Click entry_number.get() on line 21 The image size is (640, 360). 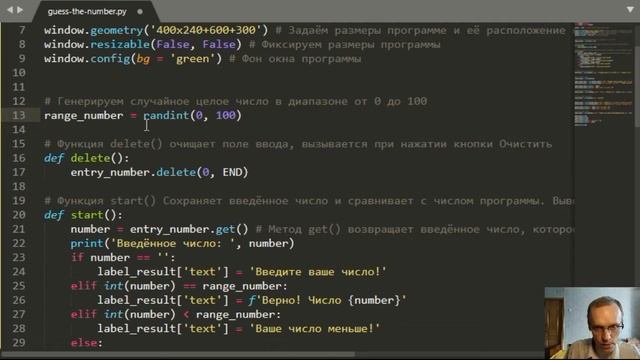(189, 229)
